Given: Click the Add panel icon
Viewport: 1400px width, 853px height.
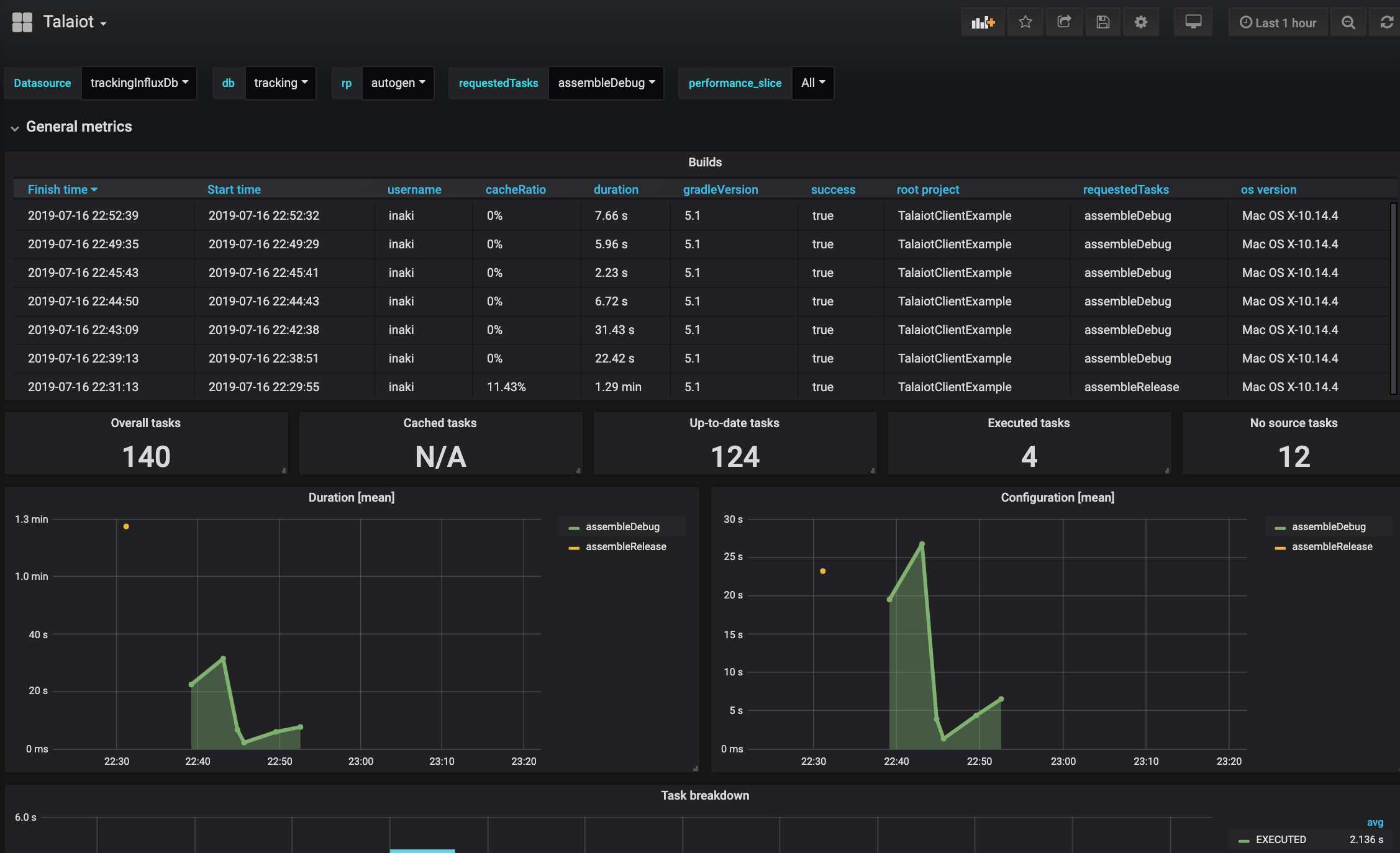Looking at the screenshot, I should 983,22.
